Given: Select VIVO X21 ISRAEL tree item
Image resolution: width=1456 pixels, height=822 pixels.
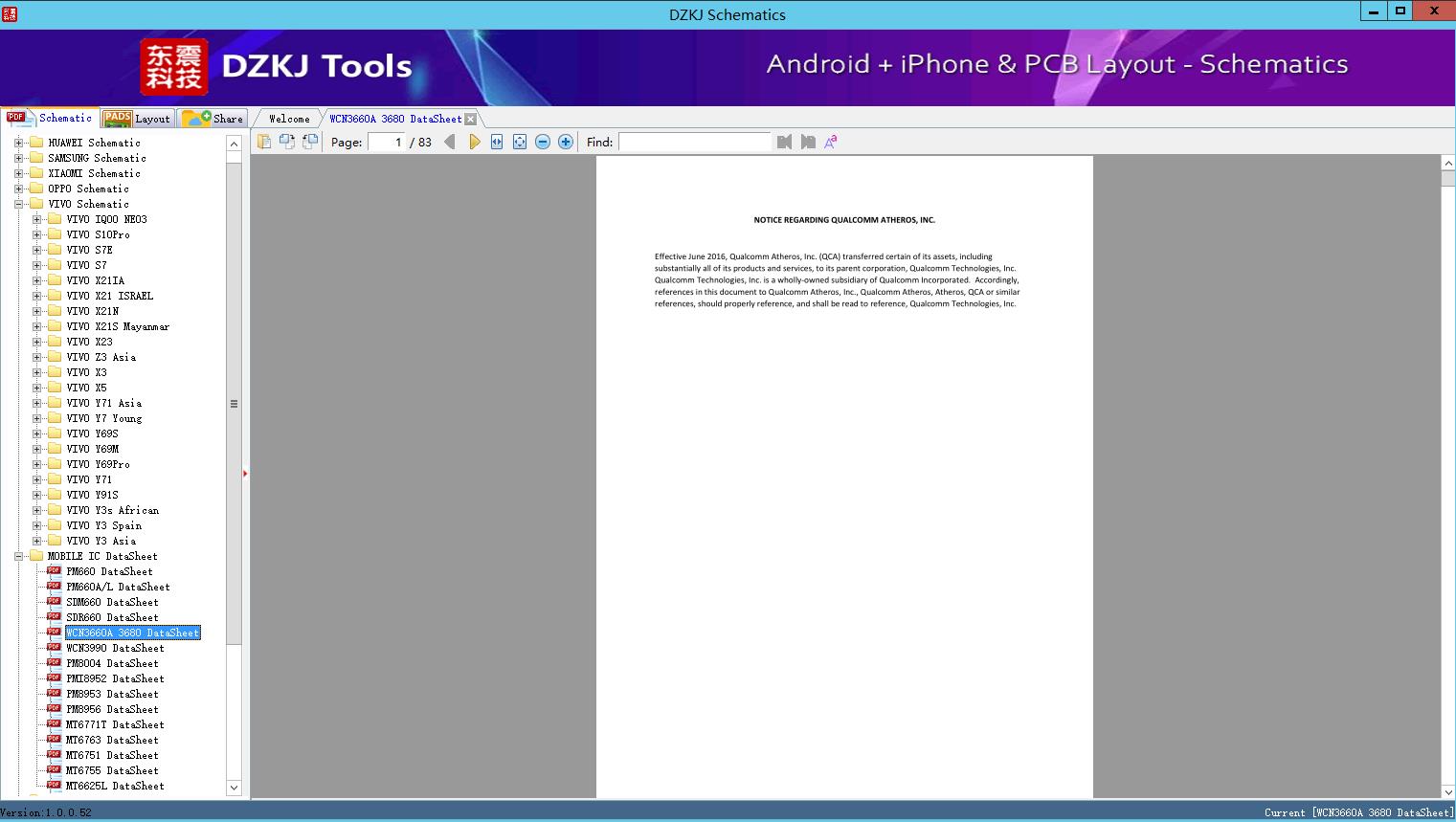Looking at the screenshot, I should click(x=109, y=296).
